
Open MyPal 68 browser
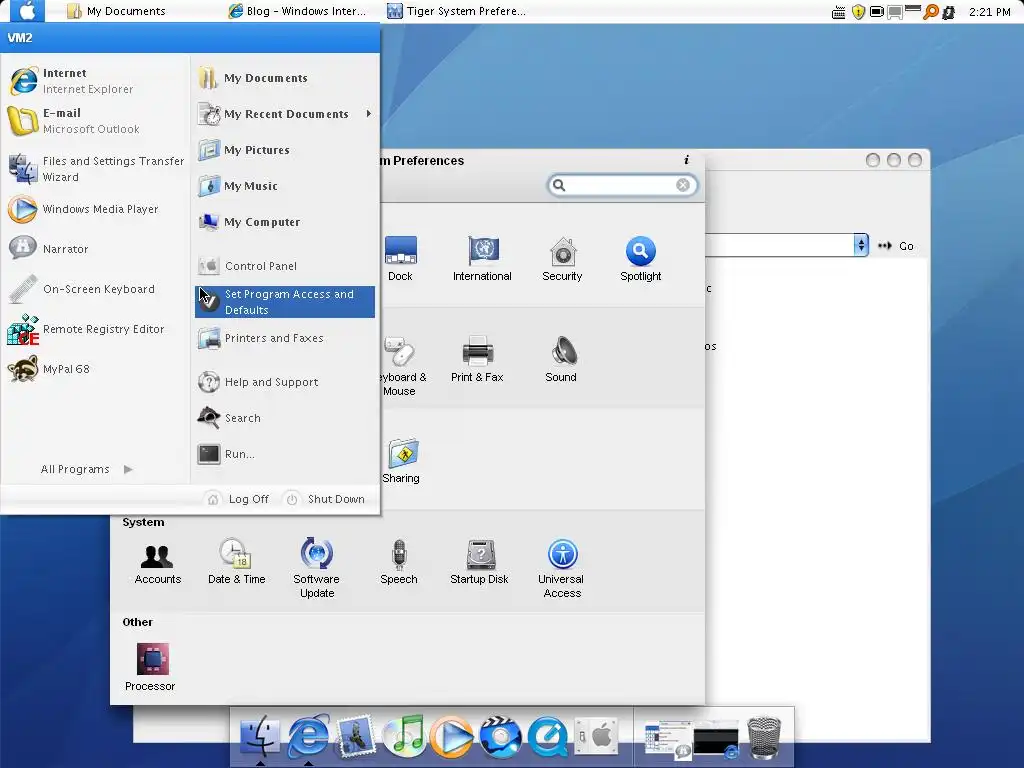[x=95, y=369]
